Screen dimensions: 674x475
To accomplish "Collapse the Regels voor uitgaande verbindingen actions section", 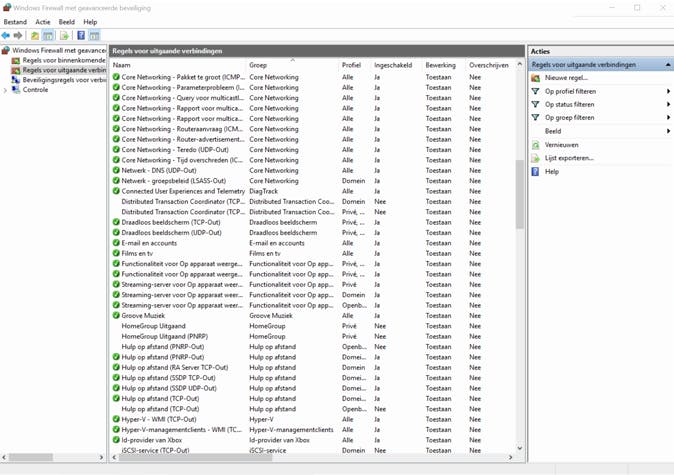I will click(x=668, y=65).
